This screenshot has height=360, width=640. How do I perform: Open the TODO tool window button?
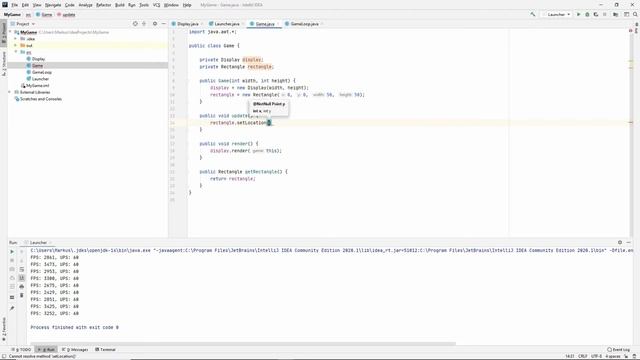(21, 349)
